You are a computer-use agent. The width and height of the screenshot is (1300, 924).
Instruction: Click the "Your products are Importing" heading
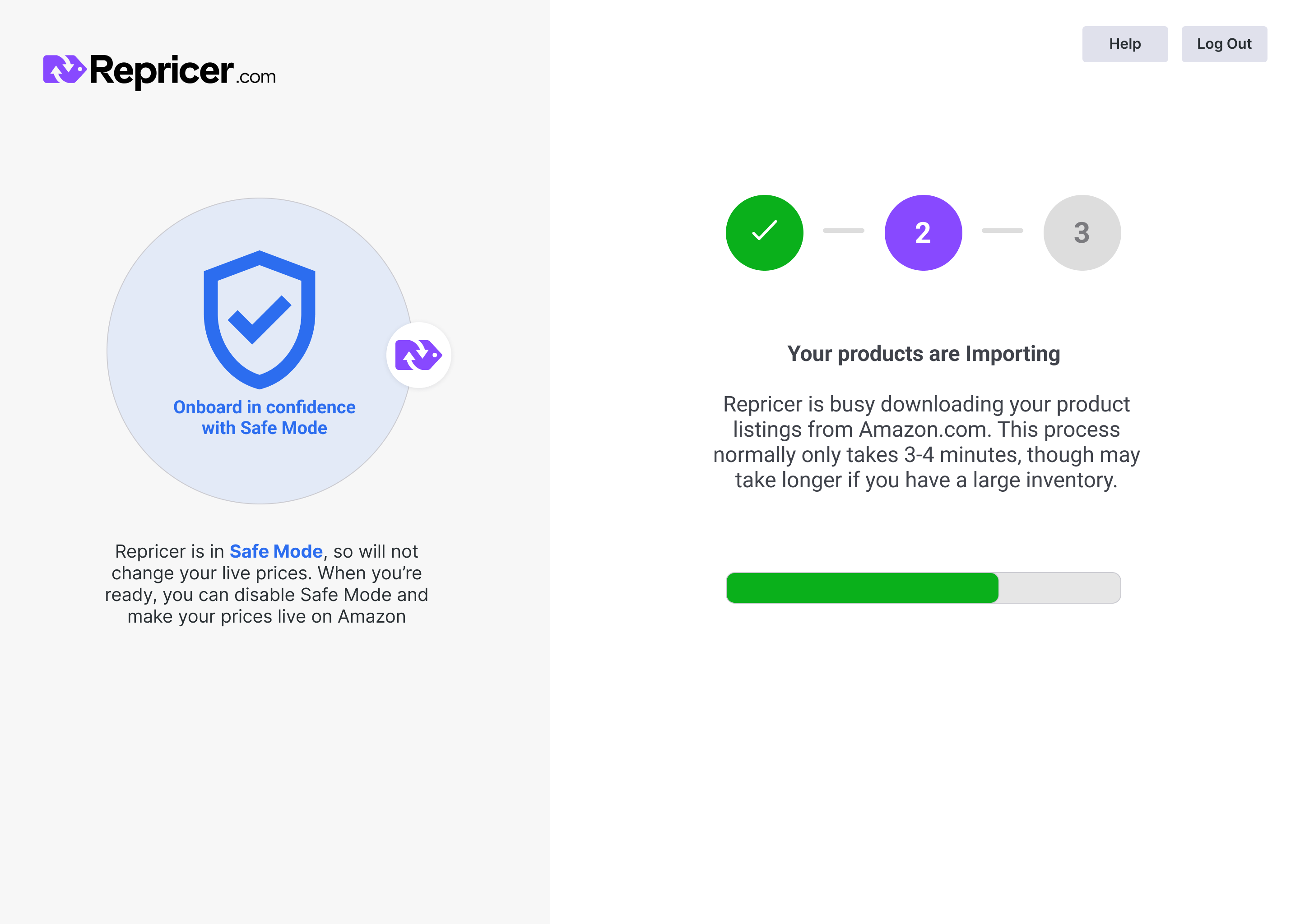pyautogui.click(x=923, y=353)
